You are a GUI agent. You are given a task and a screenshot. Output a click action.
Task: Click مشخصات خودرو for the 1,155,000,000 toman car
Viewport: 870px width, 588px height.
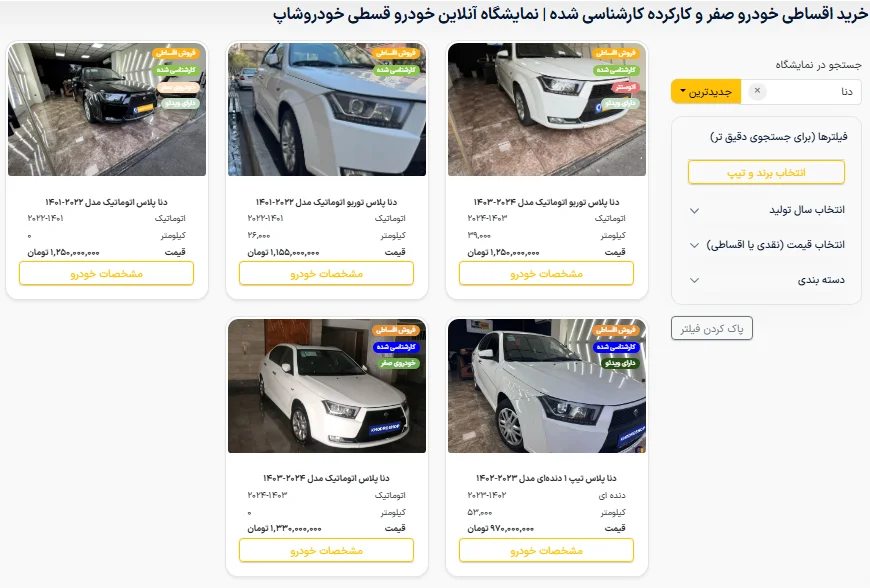pyautogui.click(x=326, y=273)
